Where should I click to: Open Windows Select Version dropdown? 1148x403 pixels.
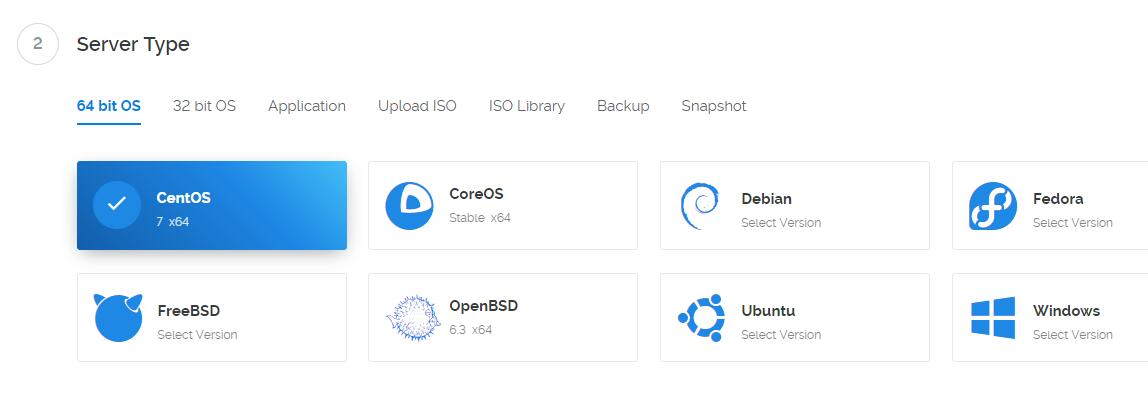[1073, 335]
